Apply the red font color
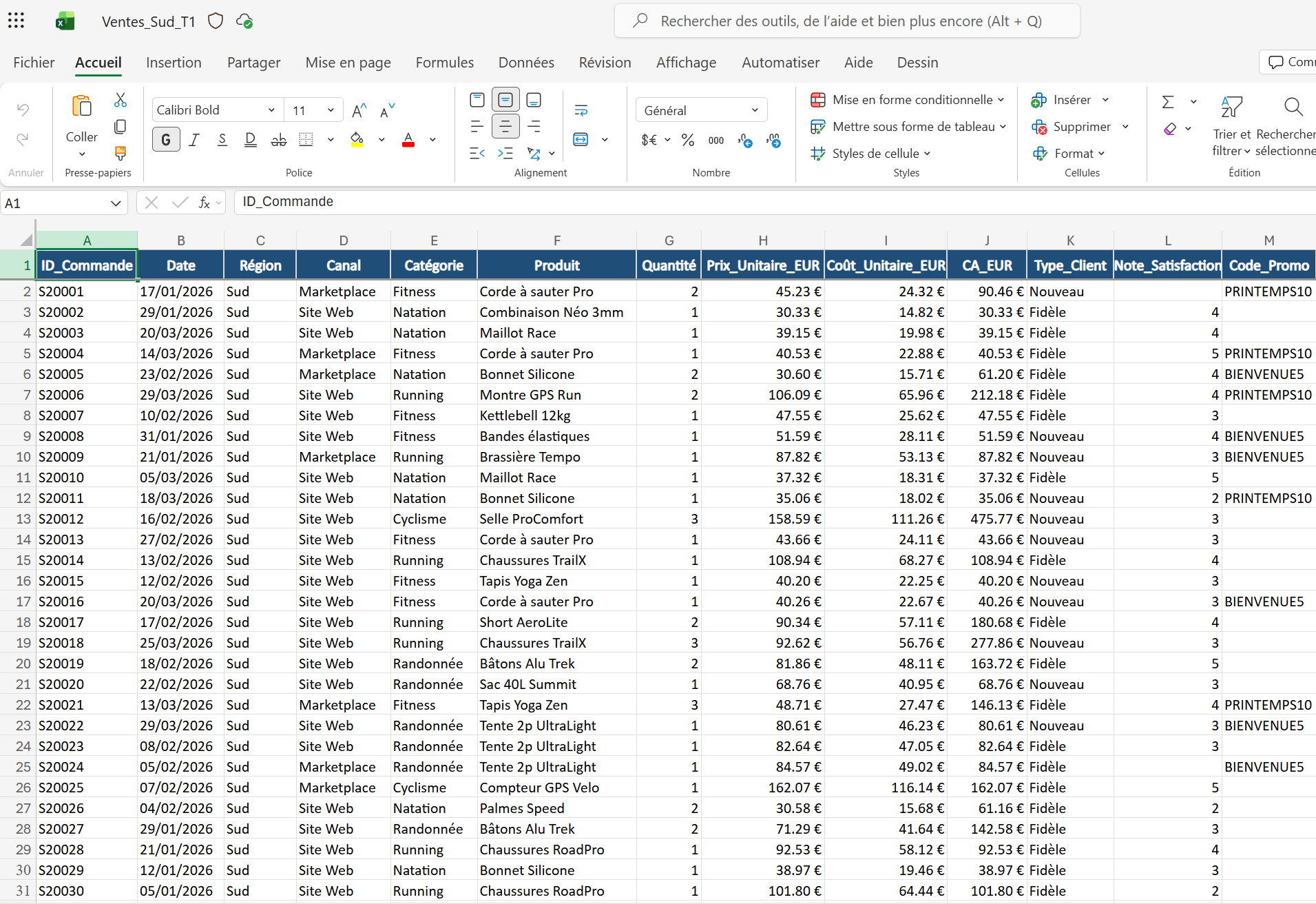Viewport: 1316px width, 904px height. (x=408, y=140)
